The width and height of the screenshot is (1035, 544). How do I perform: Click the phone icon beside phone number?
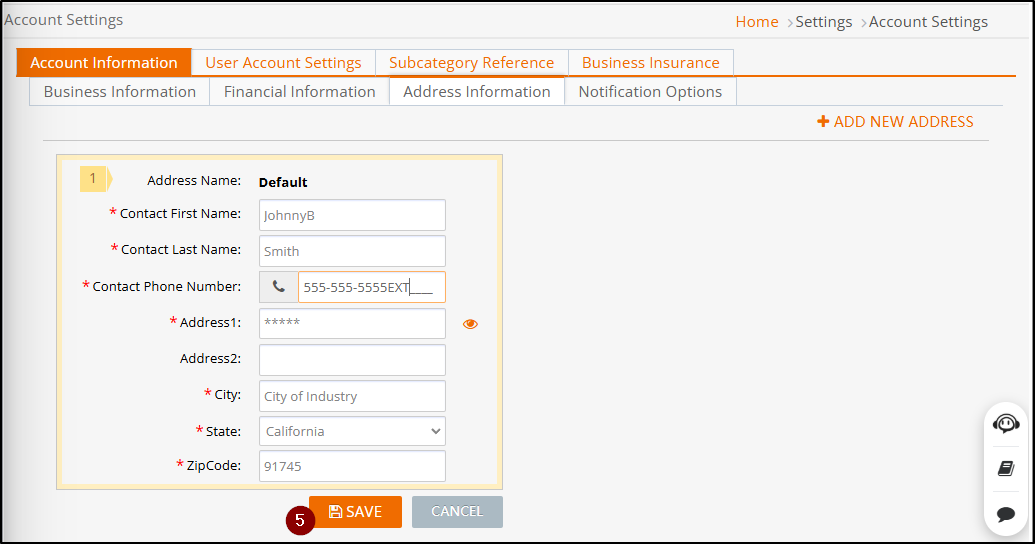(279, 287)
